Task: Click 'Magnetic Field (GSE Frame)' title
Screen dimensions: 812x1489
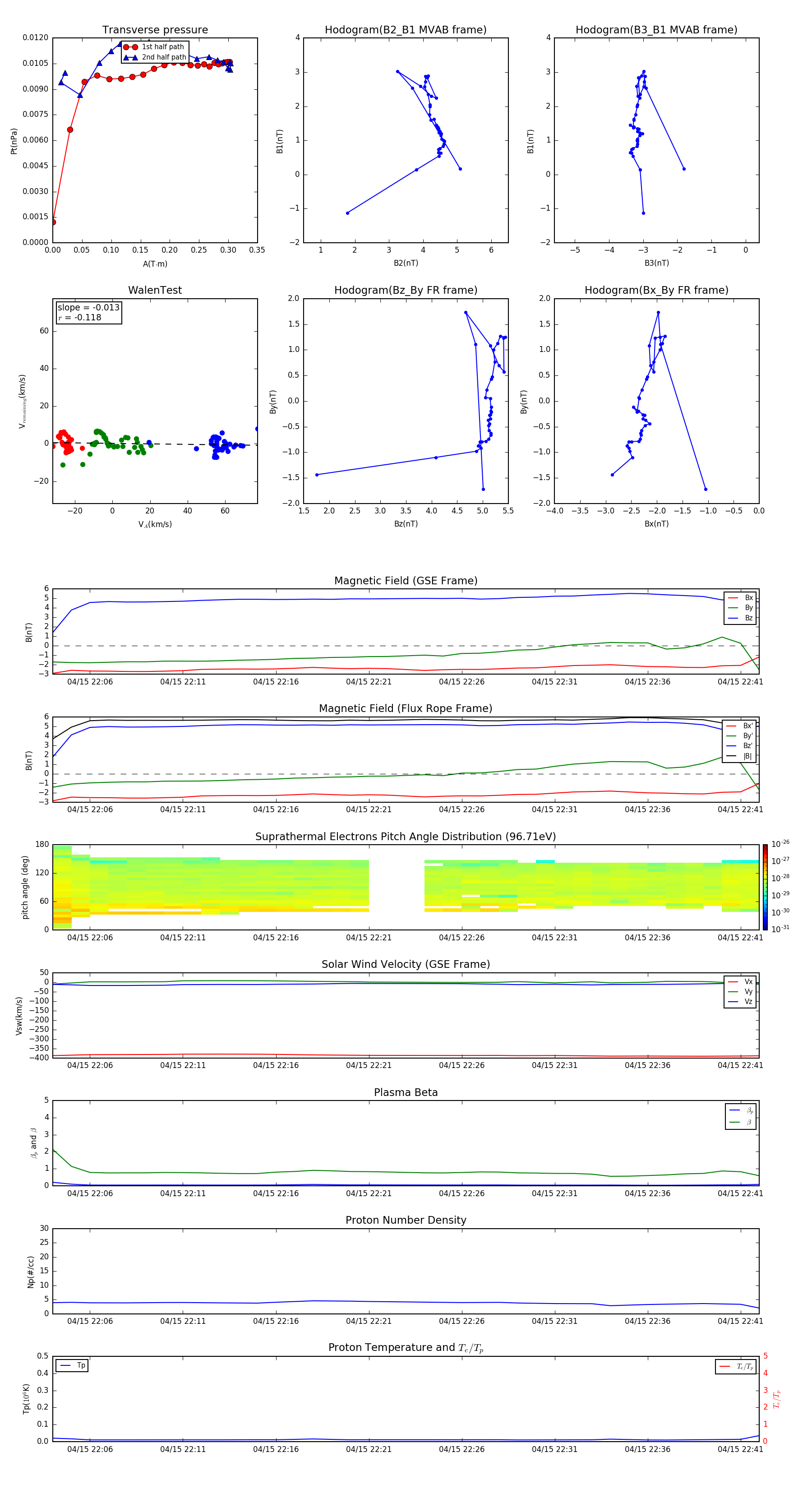Action: pos(406,580)
